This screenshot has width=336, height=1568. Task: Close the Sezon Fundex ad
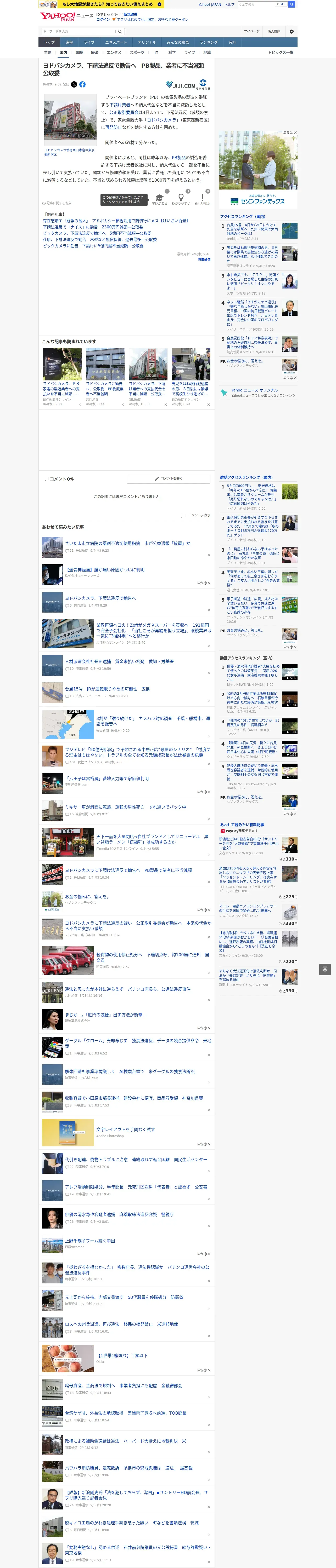295,133
